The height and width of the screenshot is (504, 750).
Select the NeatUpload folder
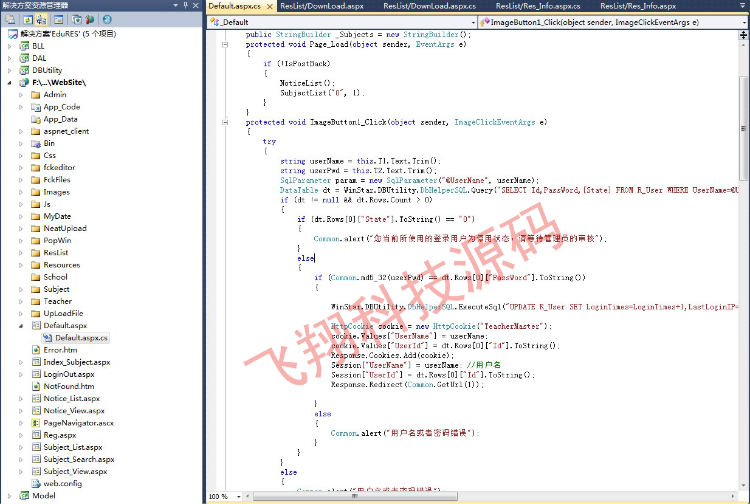click(65, 228)
